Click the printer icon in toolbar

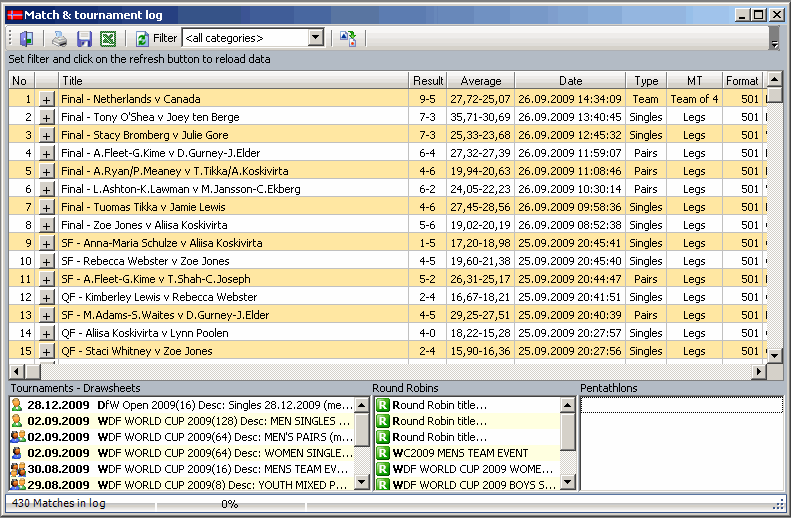click(60, 38)
